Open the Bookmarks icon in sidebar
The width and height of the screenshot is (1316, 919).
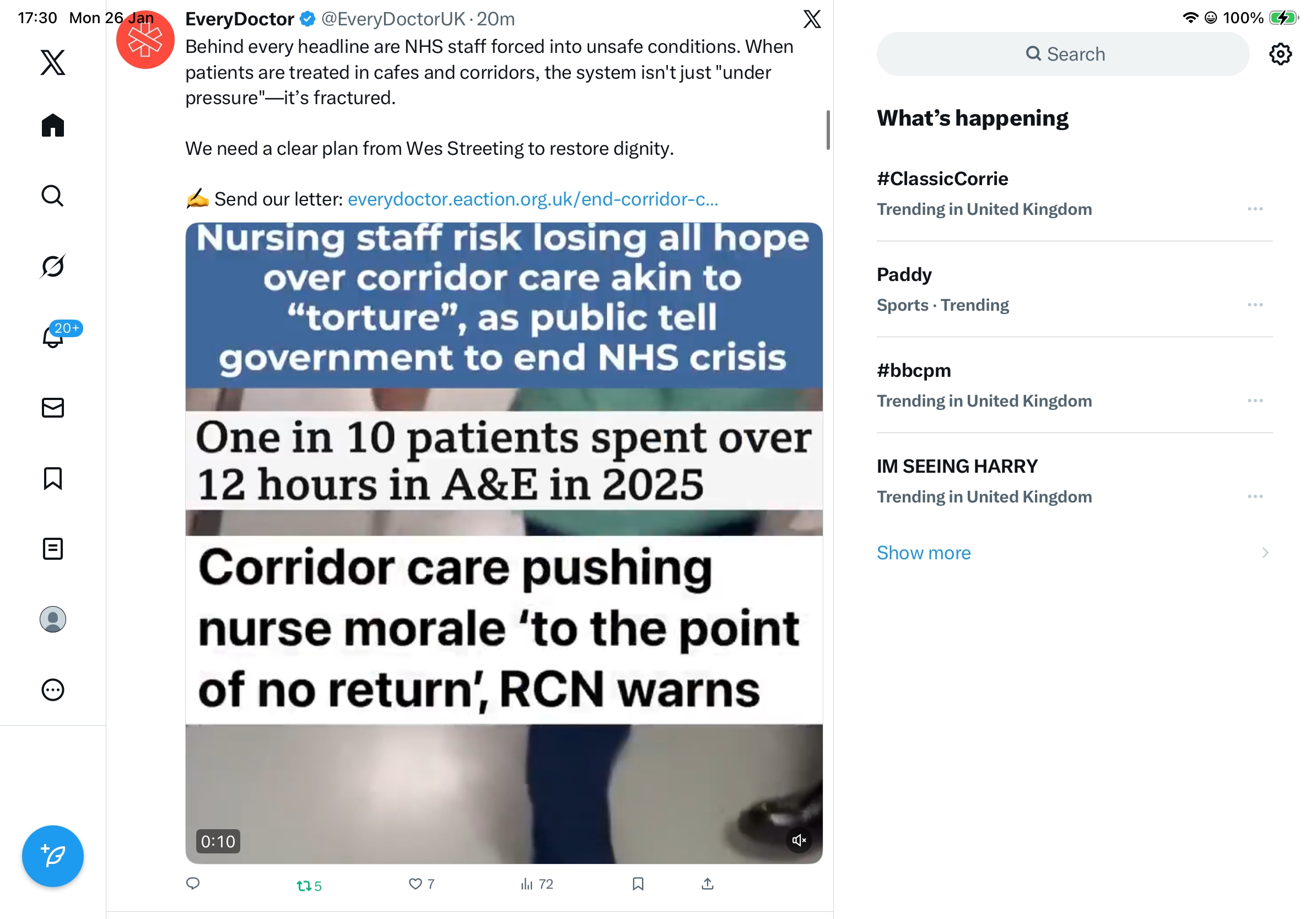coord(53,478)
